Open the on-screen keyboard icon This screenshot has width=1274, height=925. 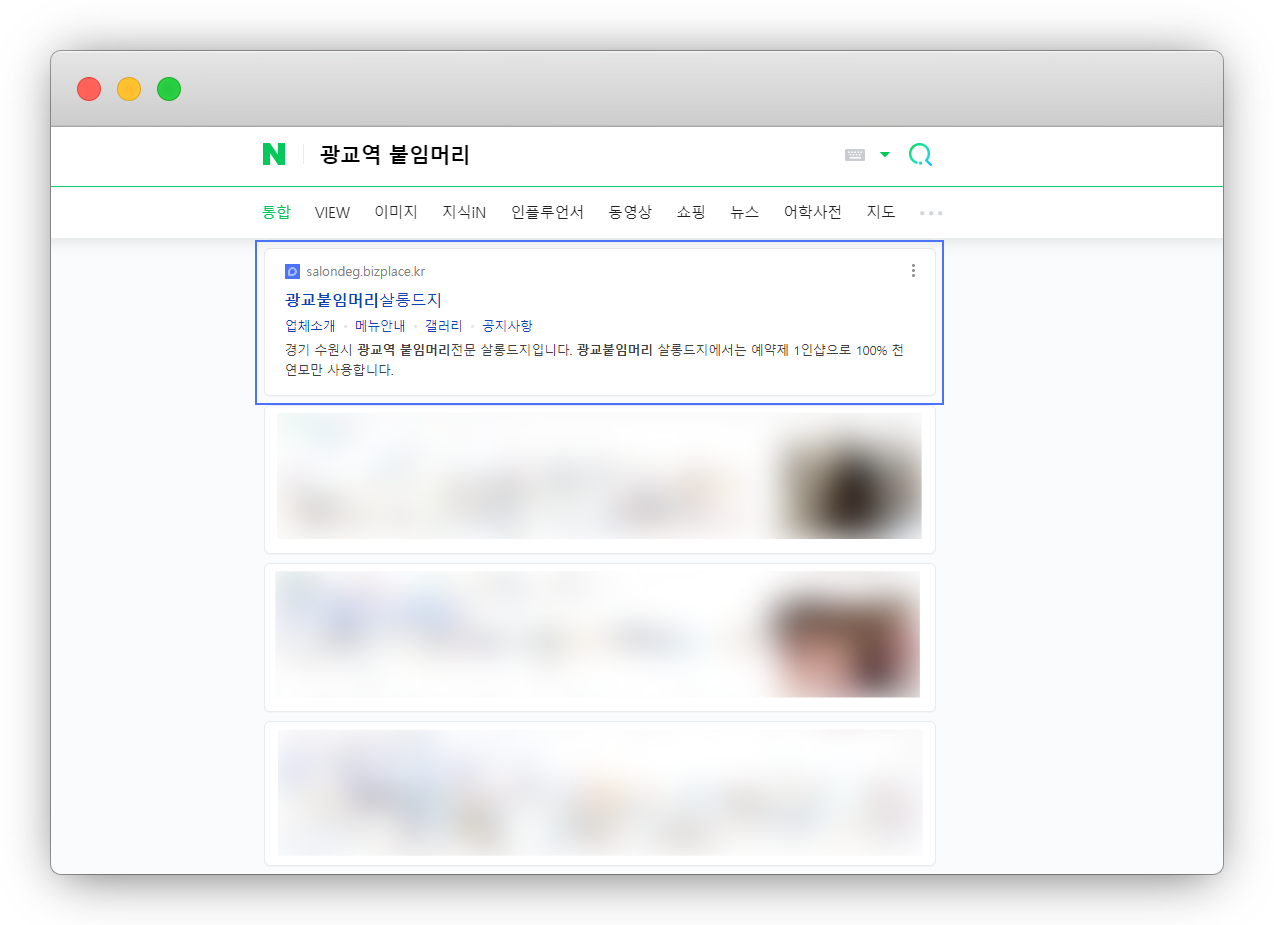click(854, 155)
